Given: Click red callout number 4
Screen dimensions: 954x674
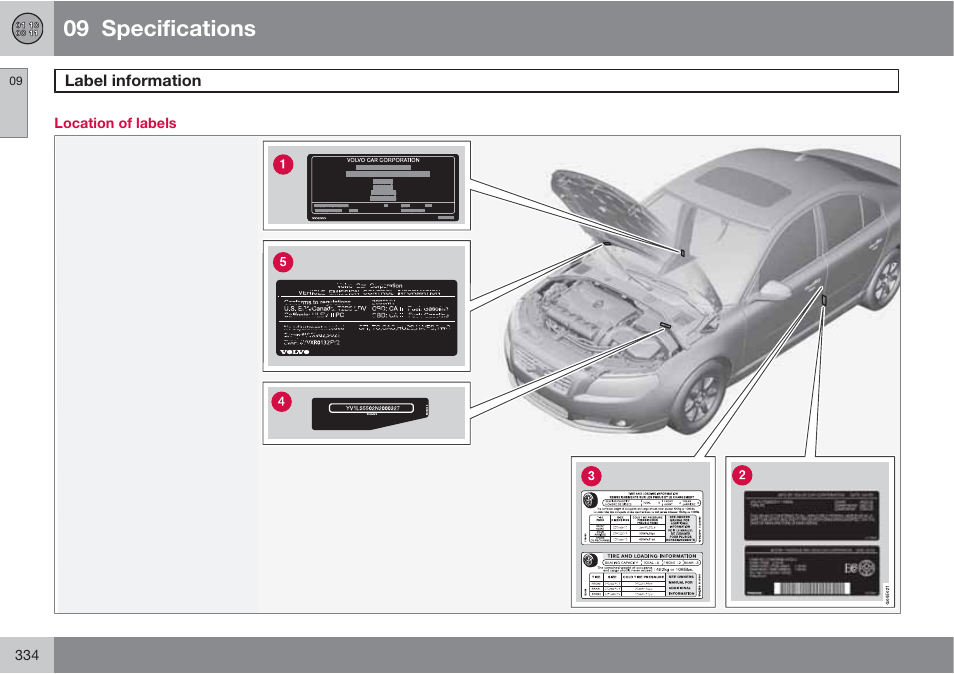Looking at the screenshot, I should 281,401.
